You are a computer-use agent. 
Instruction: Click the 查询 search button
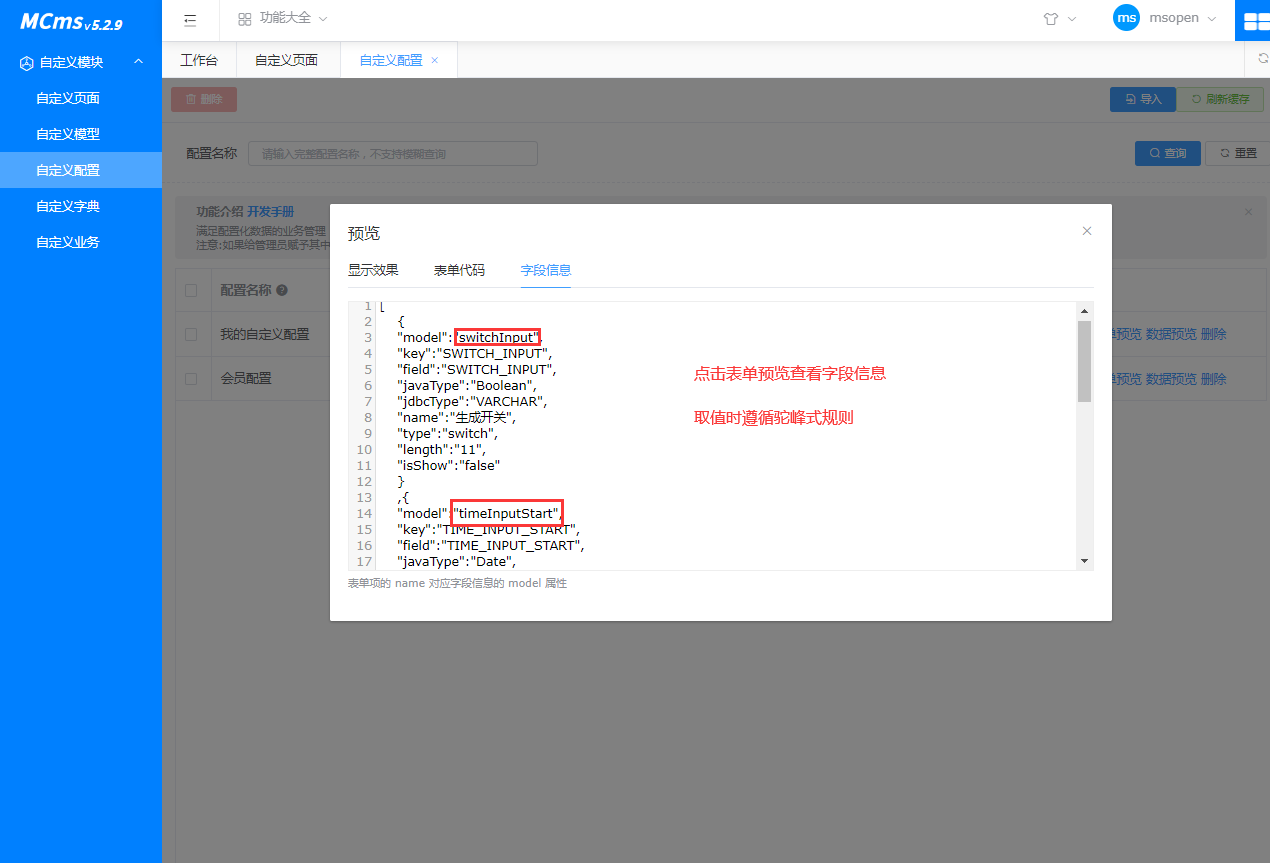(x=1167, y=153)
